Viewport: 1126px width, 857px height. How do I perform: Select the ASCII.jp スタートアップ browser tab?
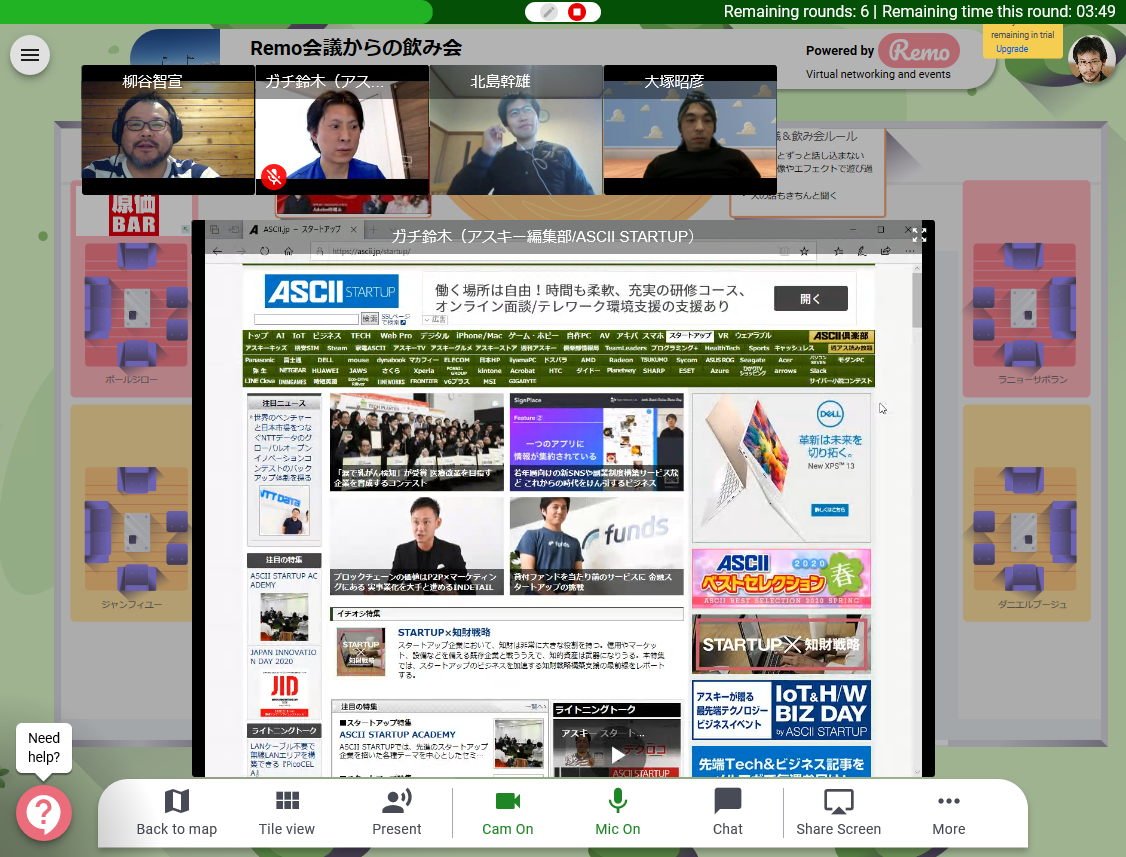[x=302, y=230]
